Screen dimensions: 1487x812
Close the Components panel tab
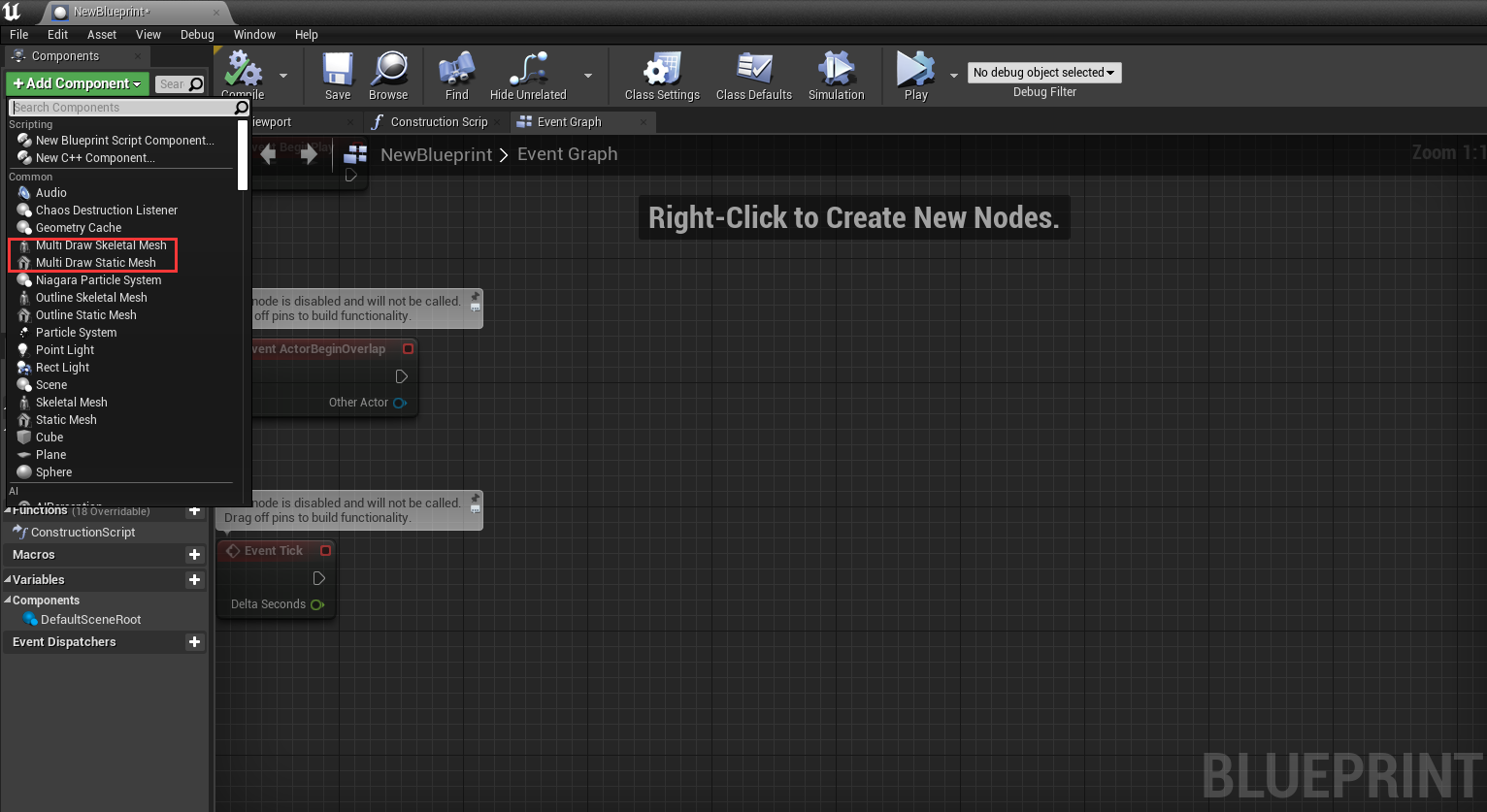point(138,56)
